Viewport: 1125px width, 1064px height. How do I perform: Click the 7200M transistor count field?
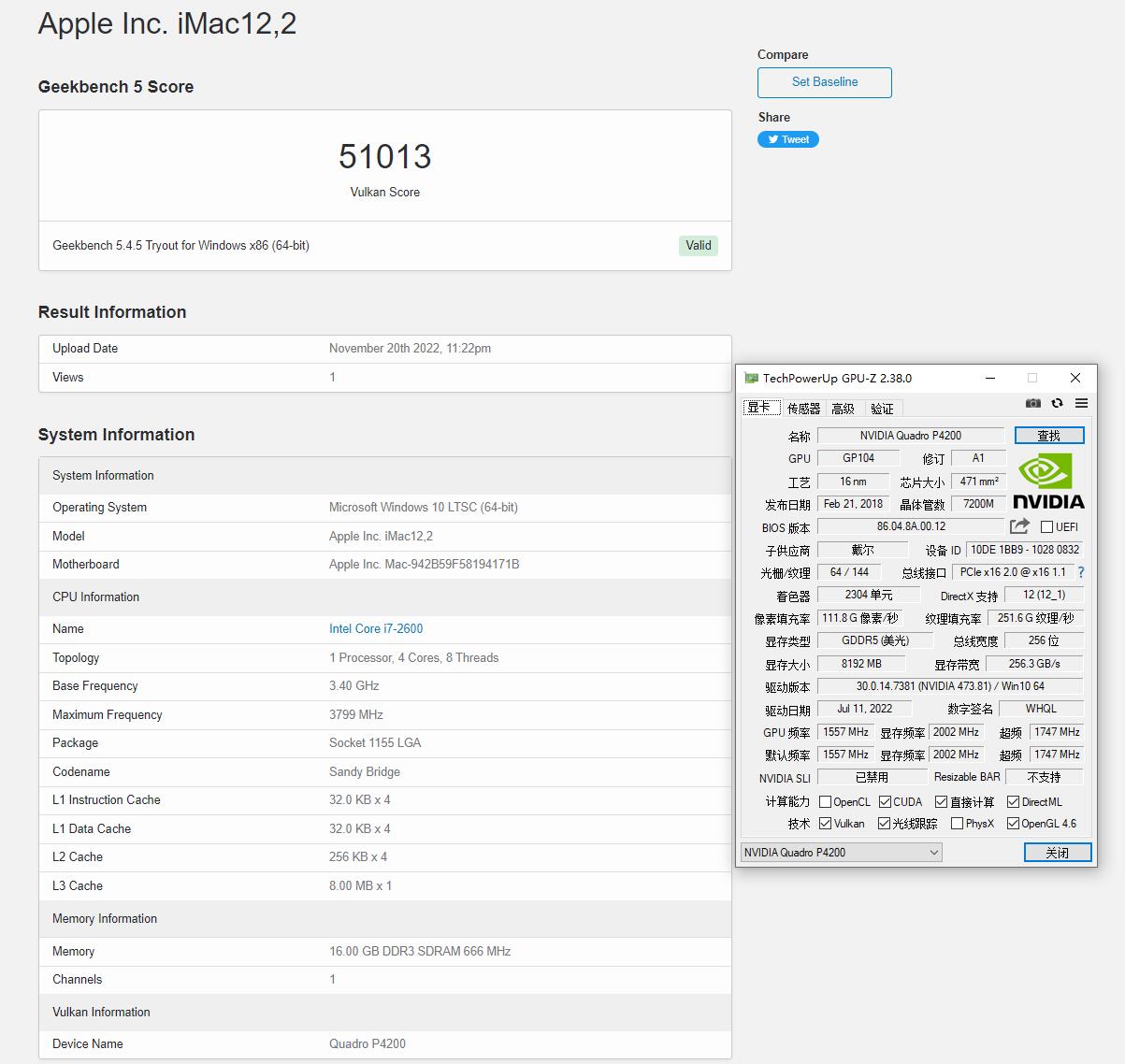[978, 504]
